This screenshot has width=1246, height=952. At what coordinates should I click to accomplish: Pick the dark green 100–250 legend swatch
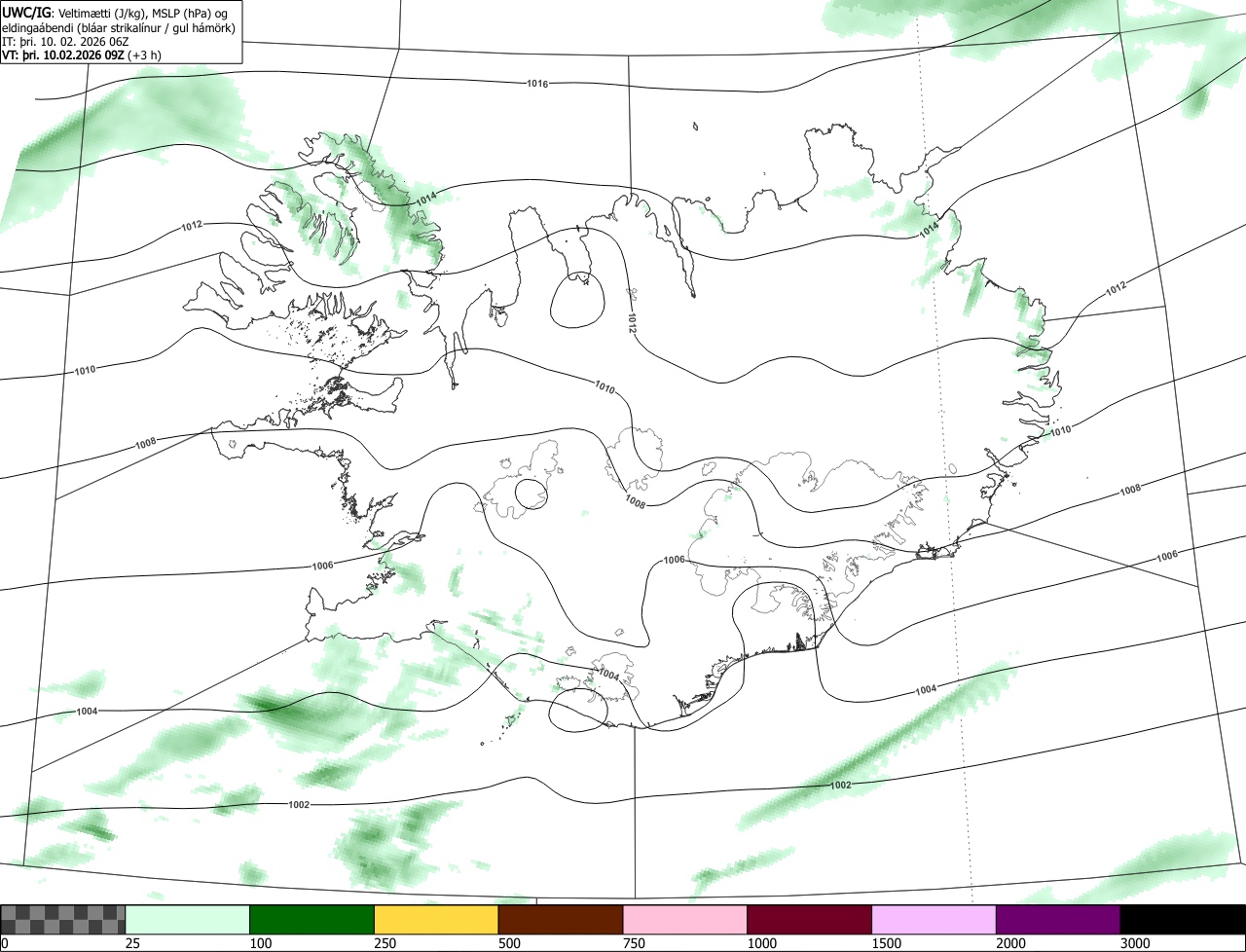tap(312, 920)
